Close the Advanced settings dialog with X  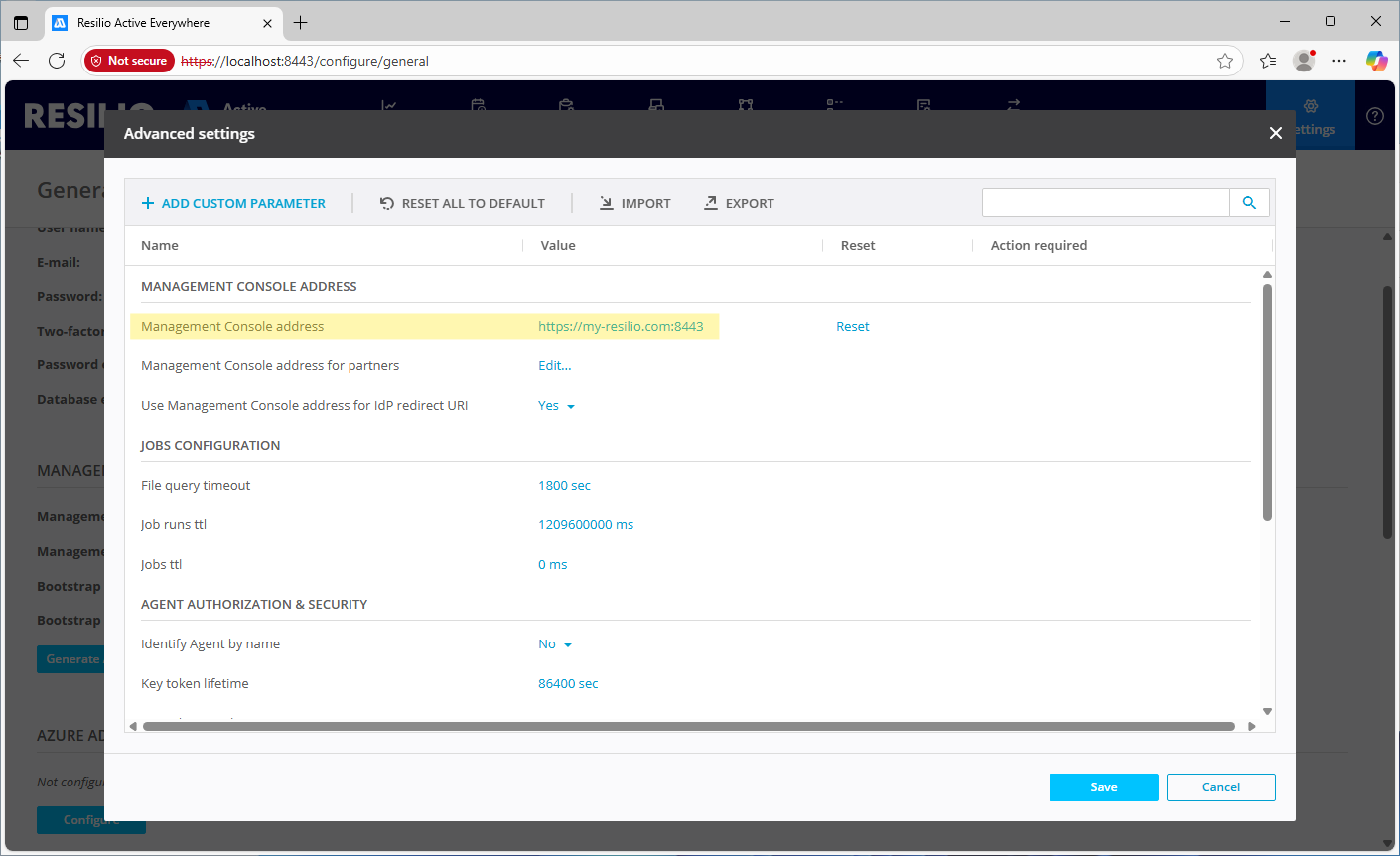coord(1276,133)
